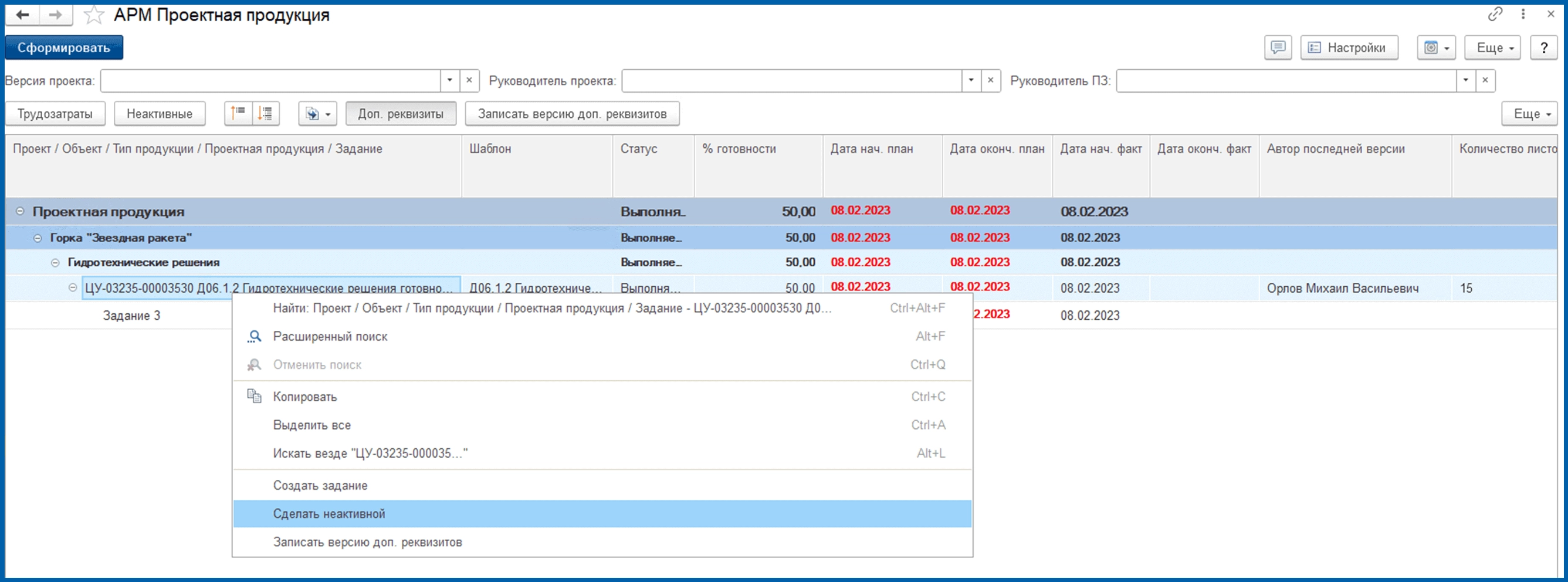
Task: Copy link using the chain icon
Action: point(1495,14)
